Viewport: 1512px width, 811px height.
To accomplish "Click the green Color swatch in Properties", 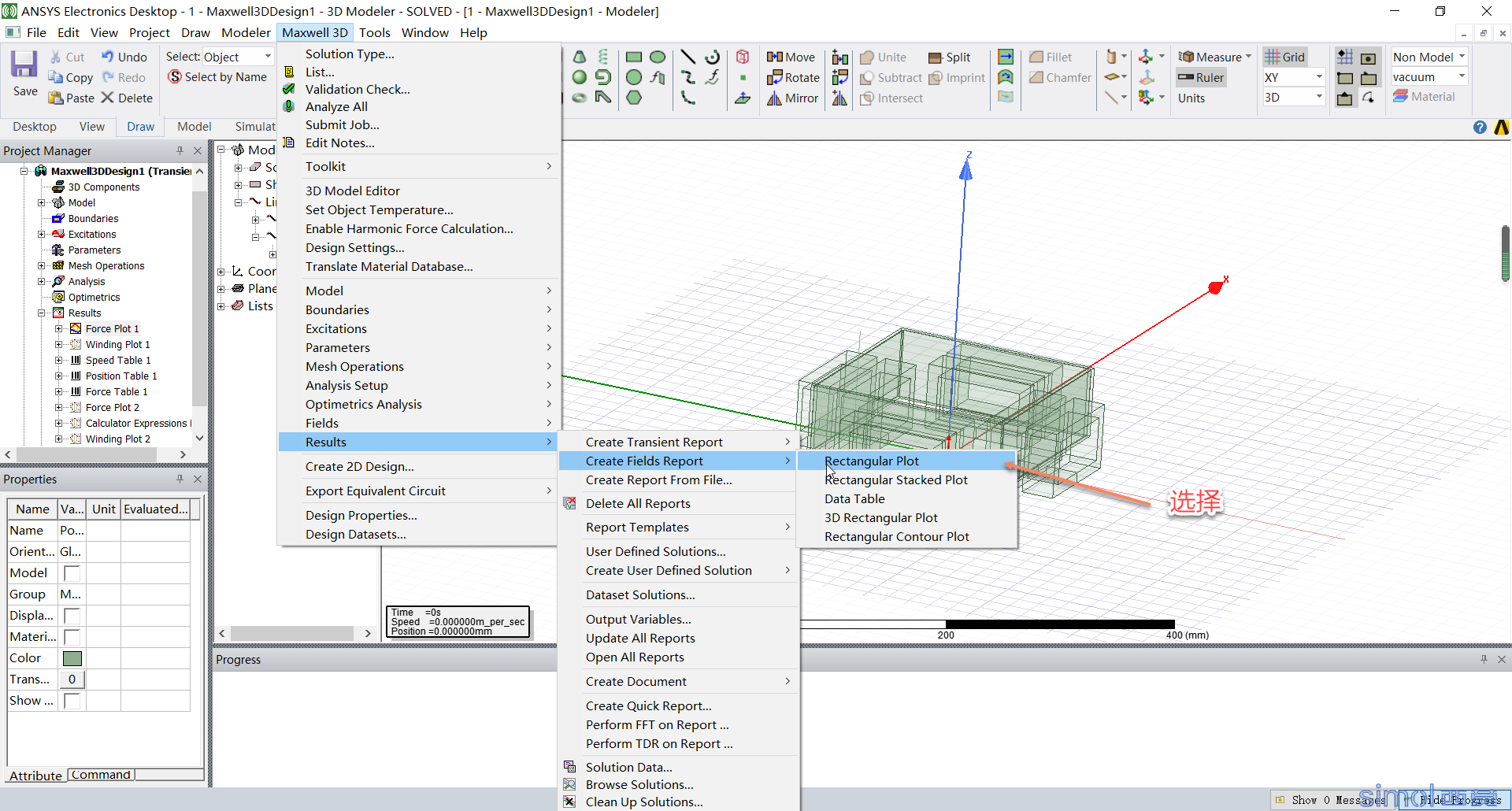I will point(72,658).
